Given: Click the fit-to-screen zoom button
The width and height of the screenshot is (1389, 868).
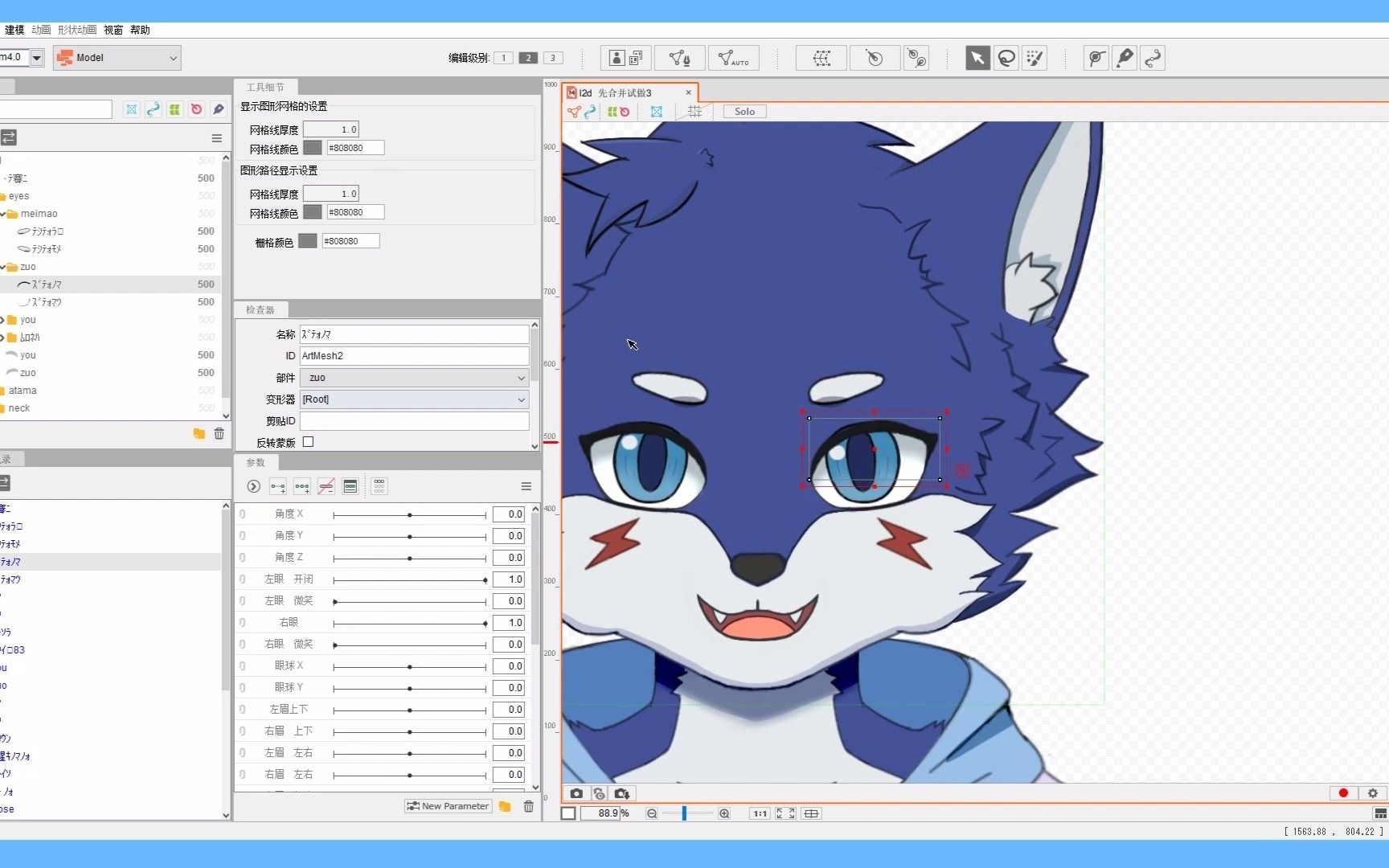Looking at the screenshot, I should click(x=785, y=813).
